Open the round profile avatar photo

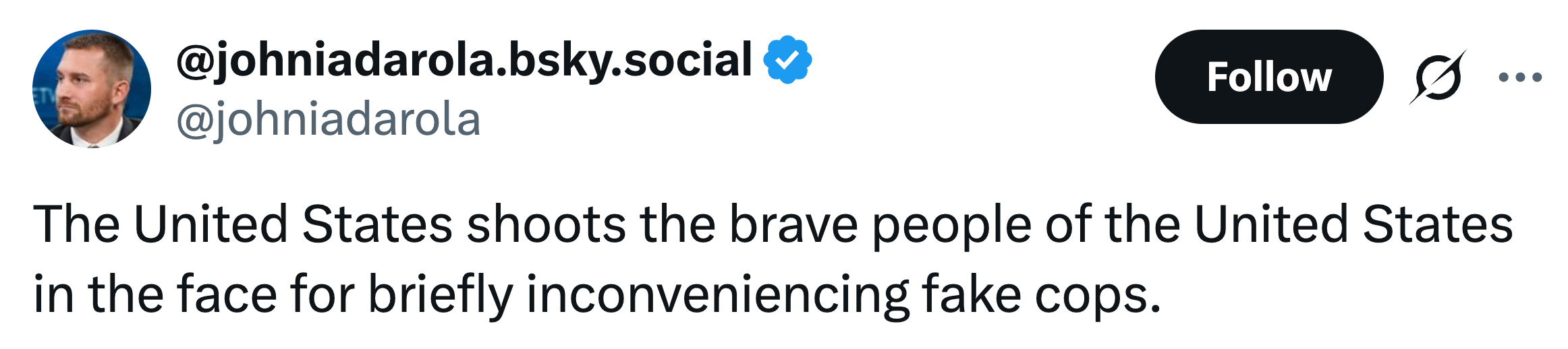92,88
